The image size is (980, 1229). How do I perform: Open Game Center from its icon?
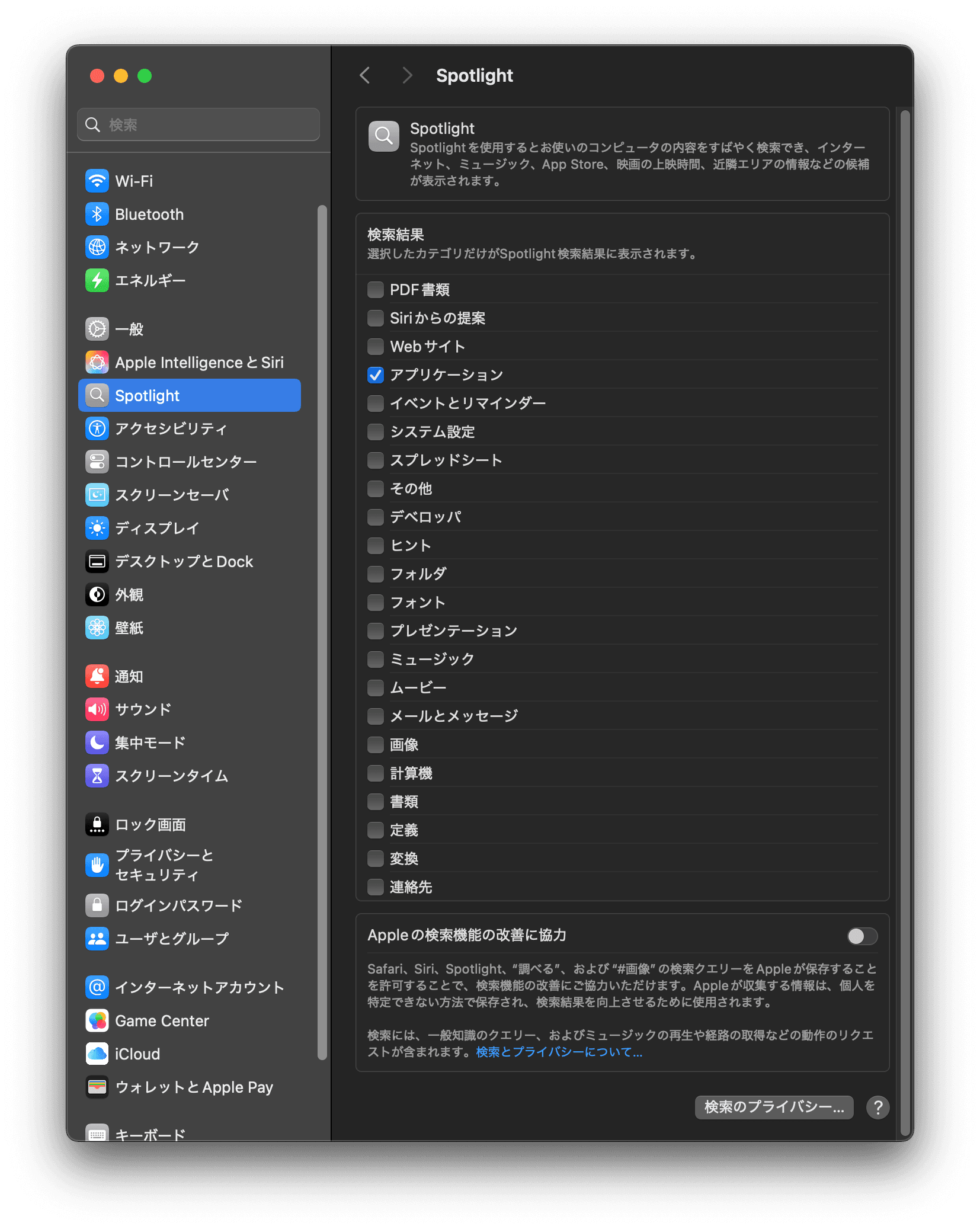pos(97,1020)
